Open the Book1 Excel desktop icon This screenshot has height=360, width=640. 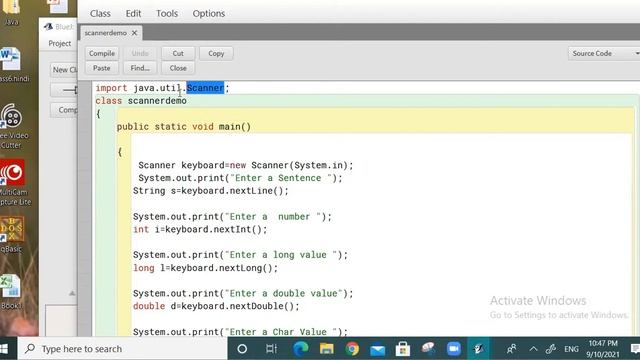(11, 291)
